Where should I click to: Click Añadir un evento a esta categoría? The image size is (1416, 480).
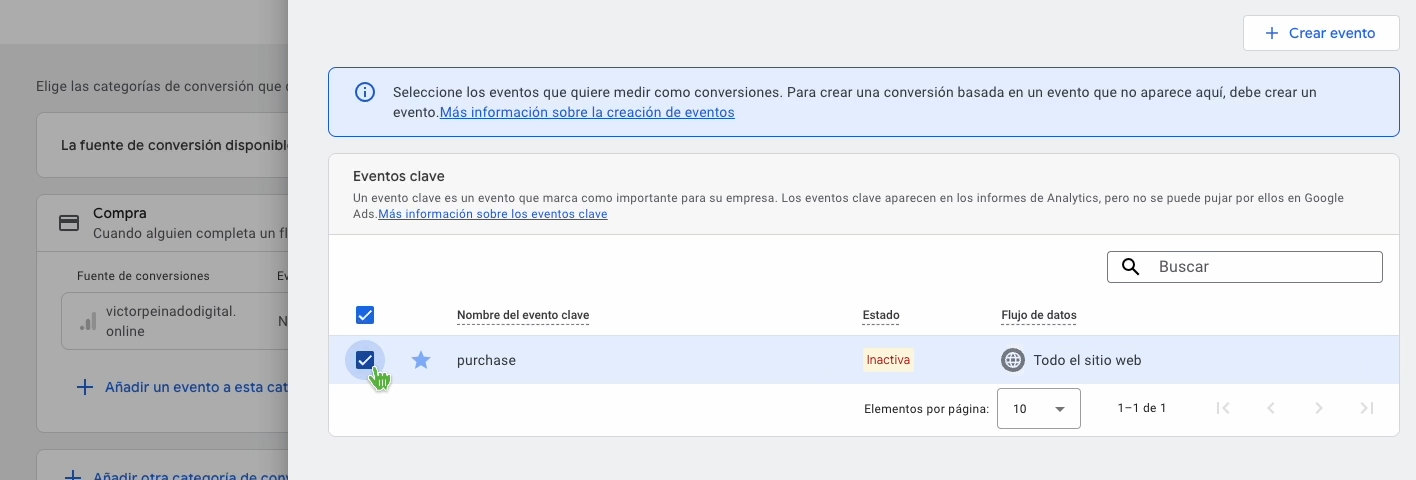pyautogui.click(x=190, y=387)
